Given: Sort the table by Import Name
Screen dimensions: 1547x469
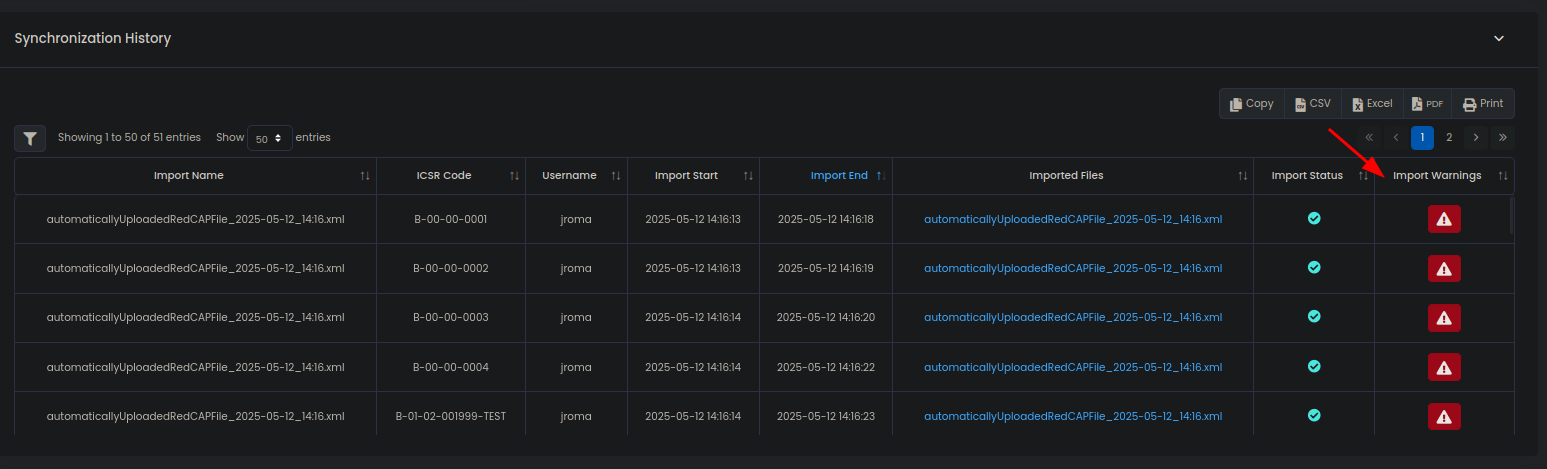Looking at the screenshot, I should pos(189,176).
